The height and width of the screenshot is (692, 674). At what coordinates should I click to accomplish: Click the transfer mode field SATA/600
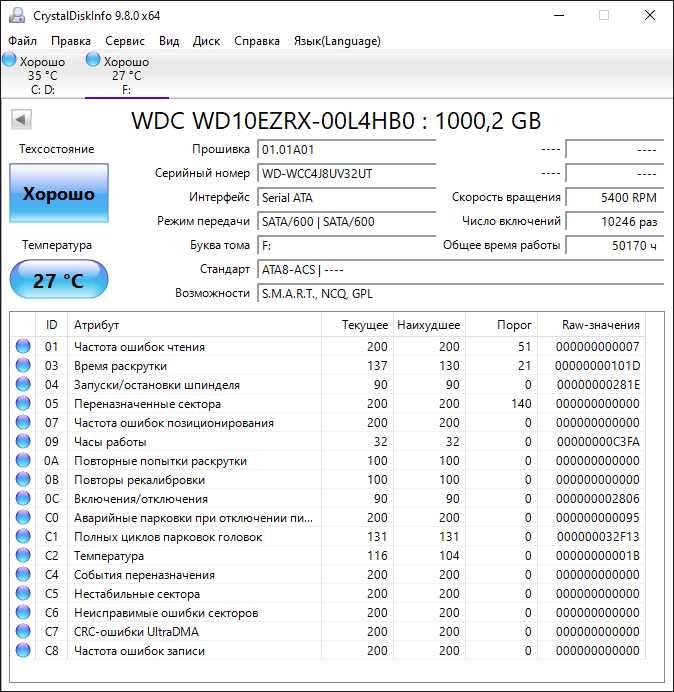coord(346,221)
